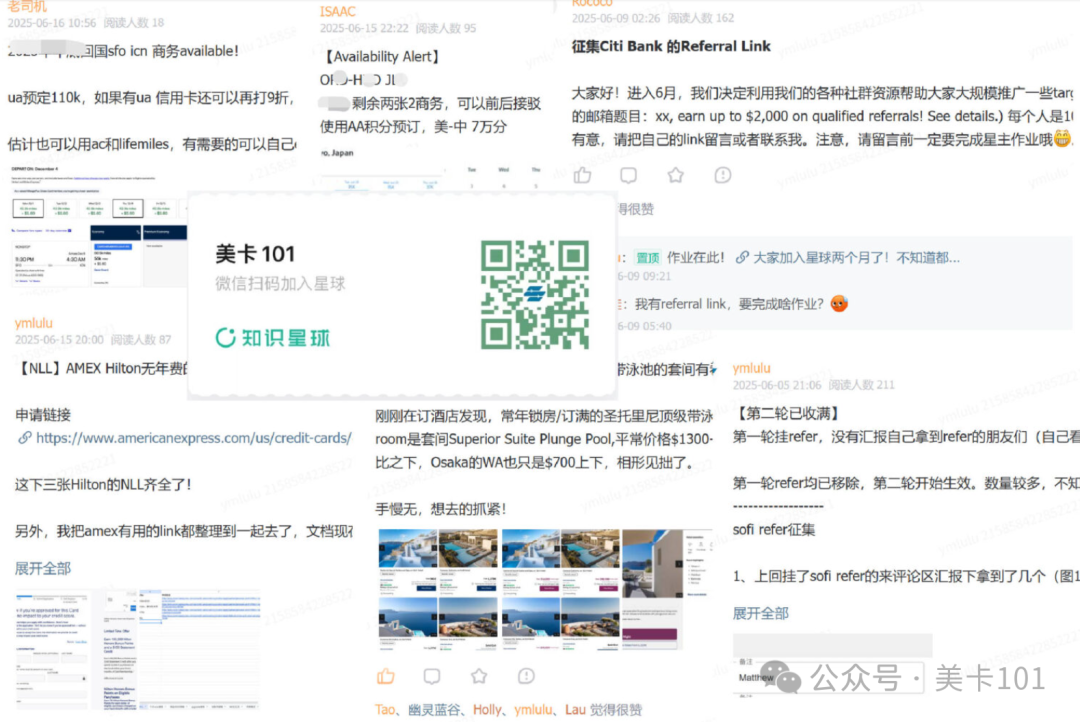Toggle the favorite star on the hotel post
Image resolution: width=1080 pixels, height=722 pixels.
pyautogui.click(x=478, y=676)
